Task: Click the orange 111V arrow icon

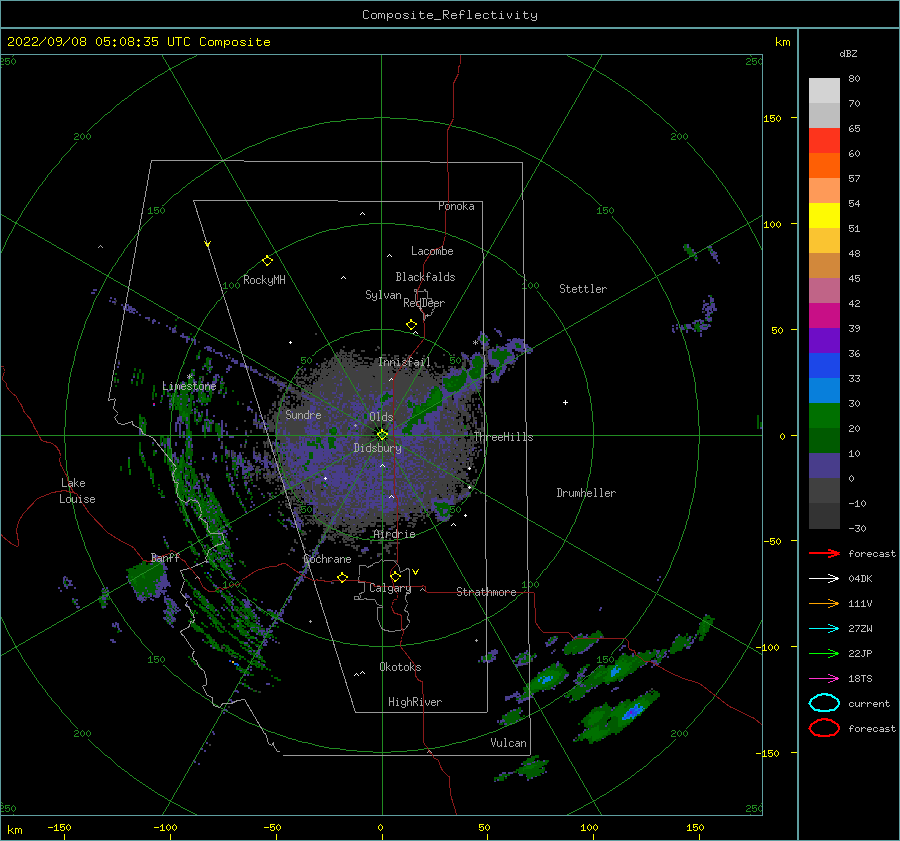Action: [824, 603]
